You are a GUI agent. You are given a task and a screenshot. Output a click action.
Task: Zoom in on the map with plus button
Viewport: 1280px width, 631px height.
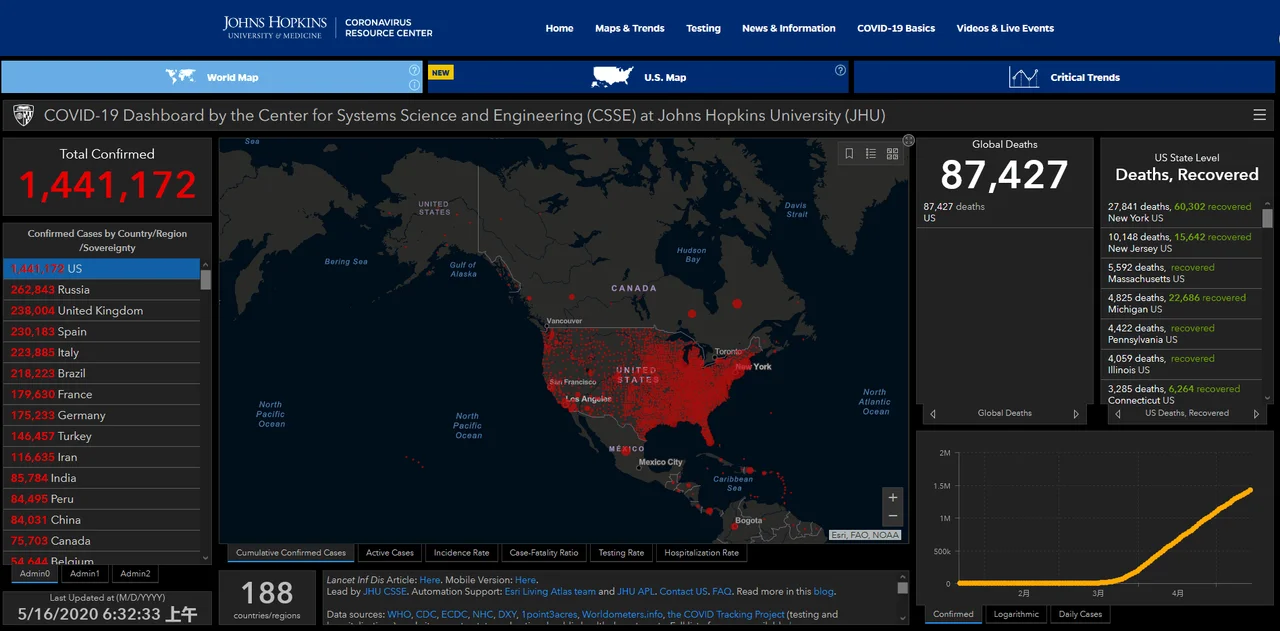[893, 497]
